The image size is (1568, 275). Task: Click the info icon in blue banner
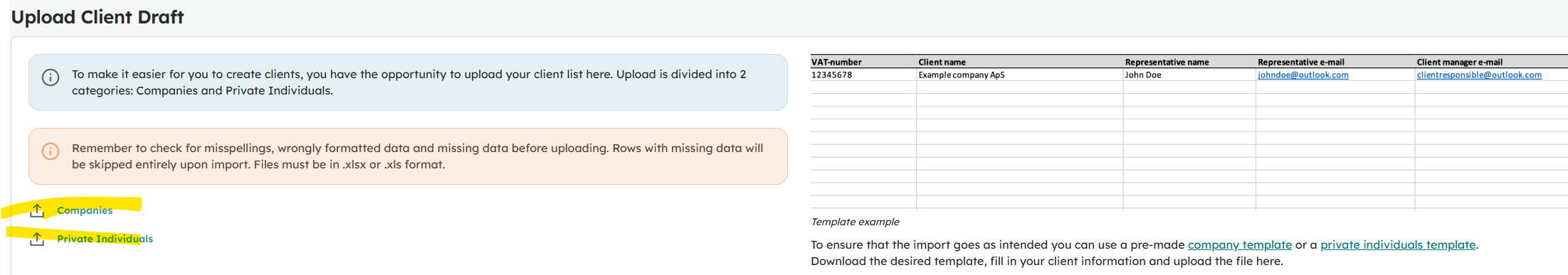click(51, 77)
